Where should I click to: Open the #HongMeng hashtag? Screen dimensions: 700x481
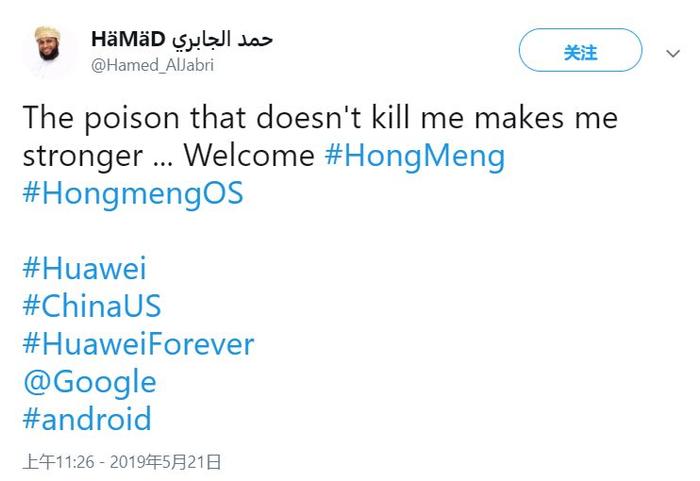[x=415, y=156]
